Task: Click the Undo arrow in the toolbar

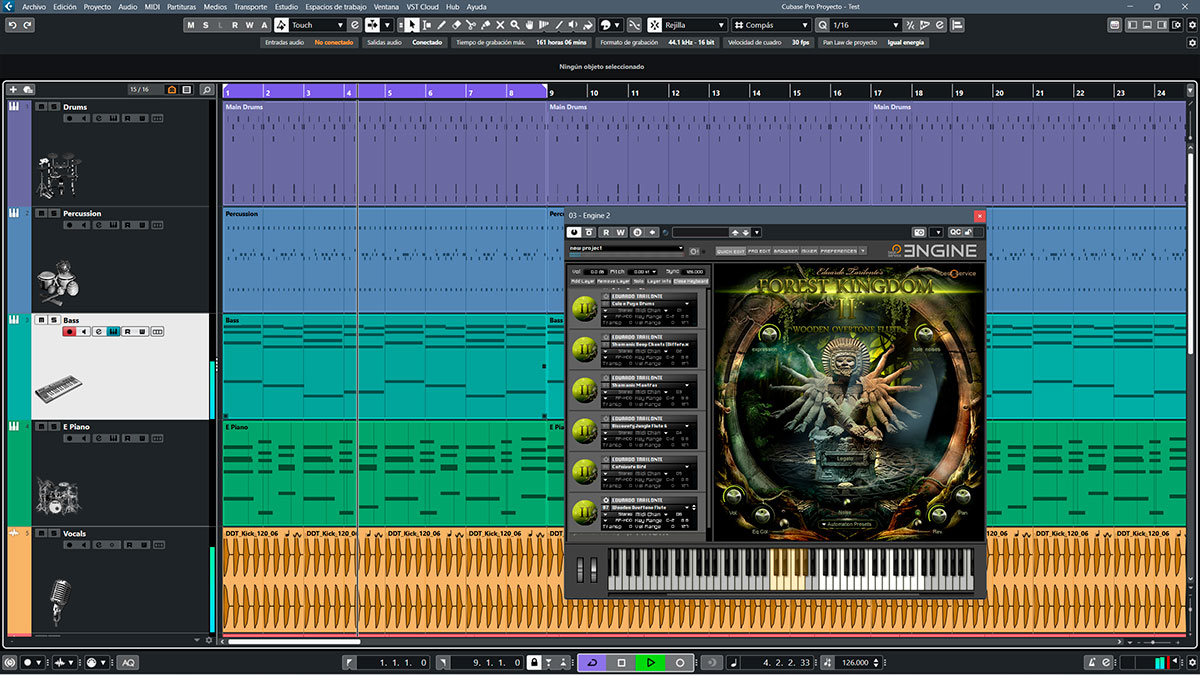Action: tap(13, 25)
